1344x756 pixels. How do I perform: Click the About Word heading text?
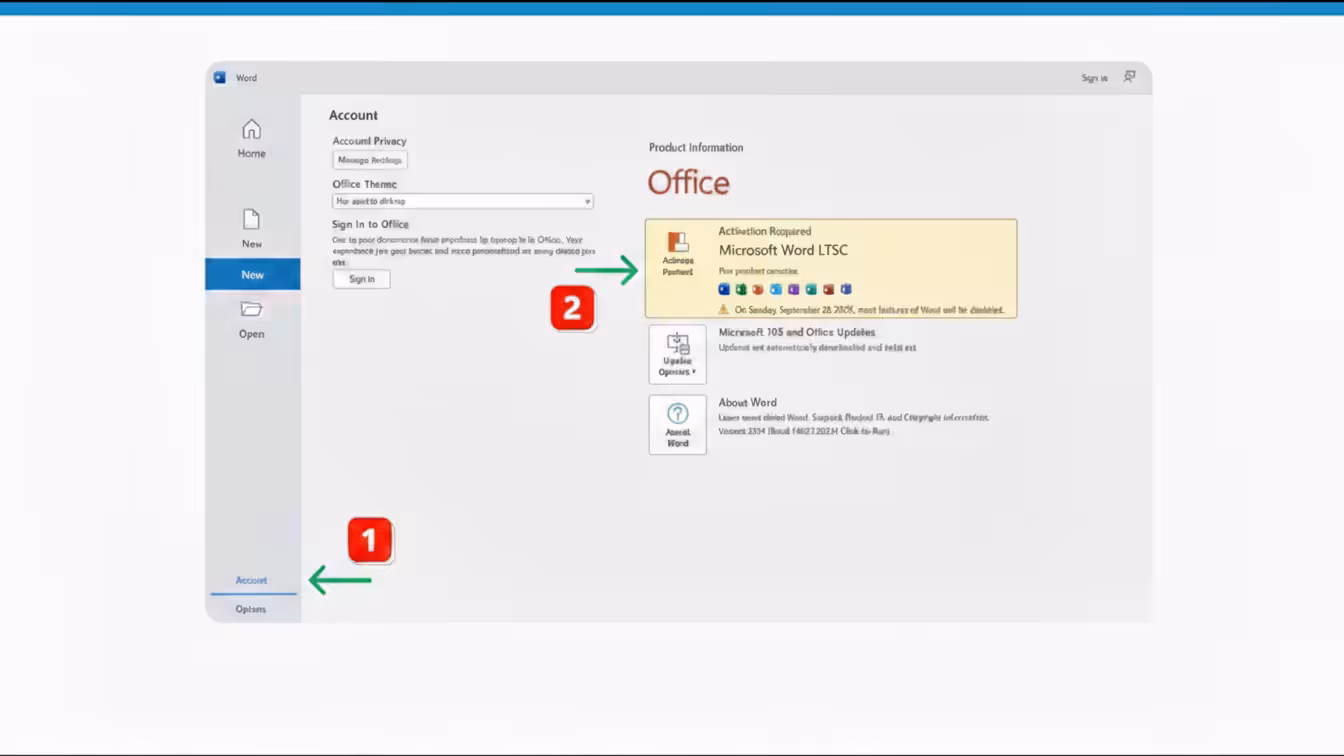tap(747, 402)
